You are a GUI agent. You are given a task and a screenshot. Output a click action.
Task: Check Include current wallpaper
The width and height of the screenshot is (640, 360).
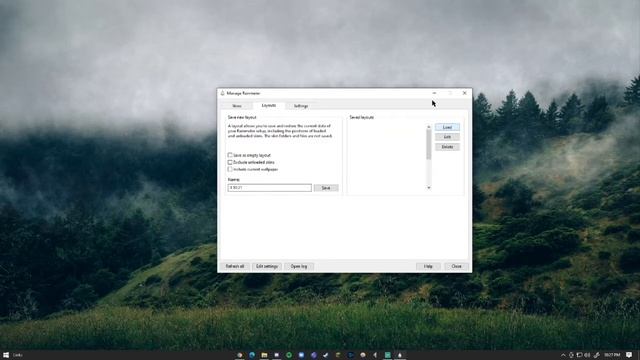[x=230, y=169]
